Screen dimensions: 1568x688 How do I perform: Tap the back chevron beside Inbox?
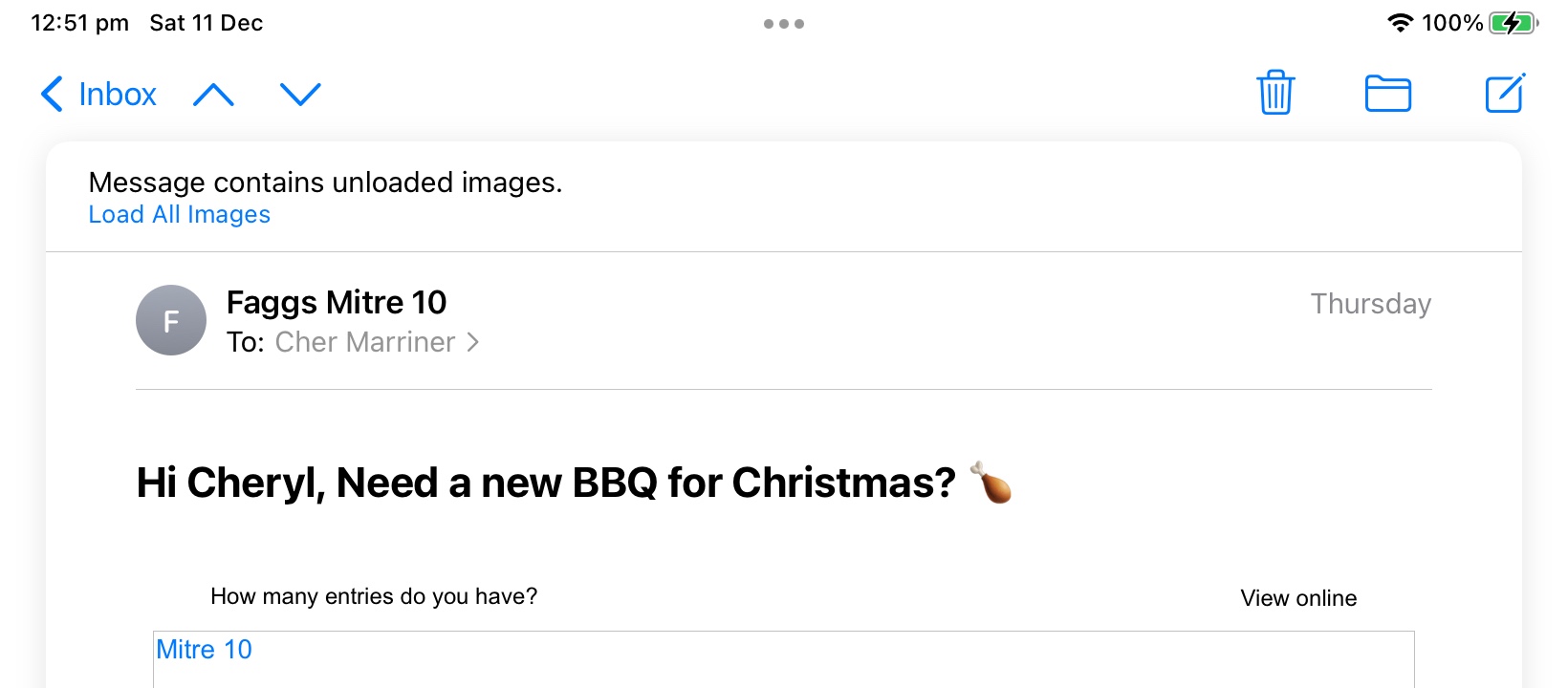[52, 94]
